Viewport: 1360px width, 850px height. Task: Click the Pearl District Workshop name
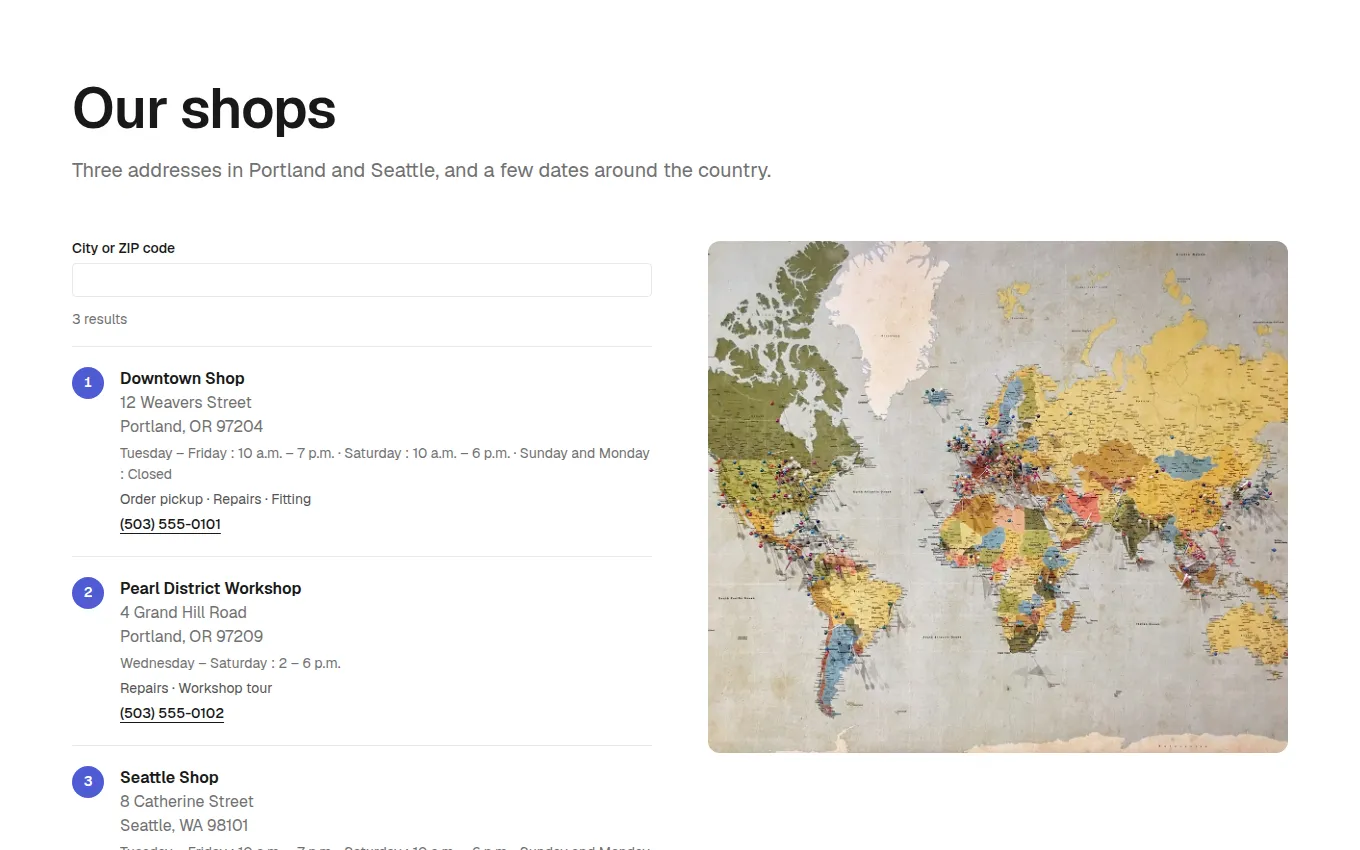pyautogui.click(x=210, y=588)
